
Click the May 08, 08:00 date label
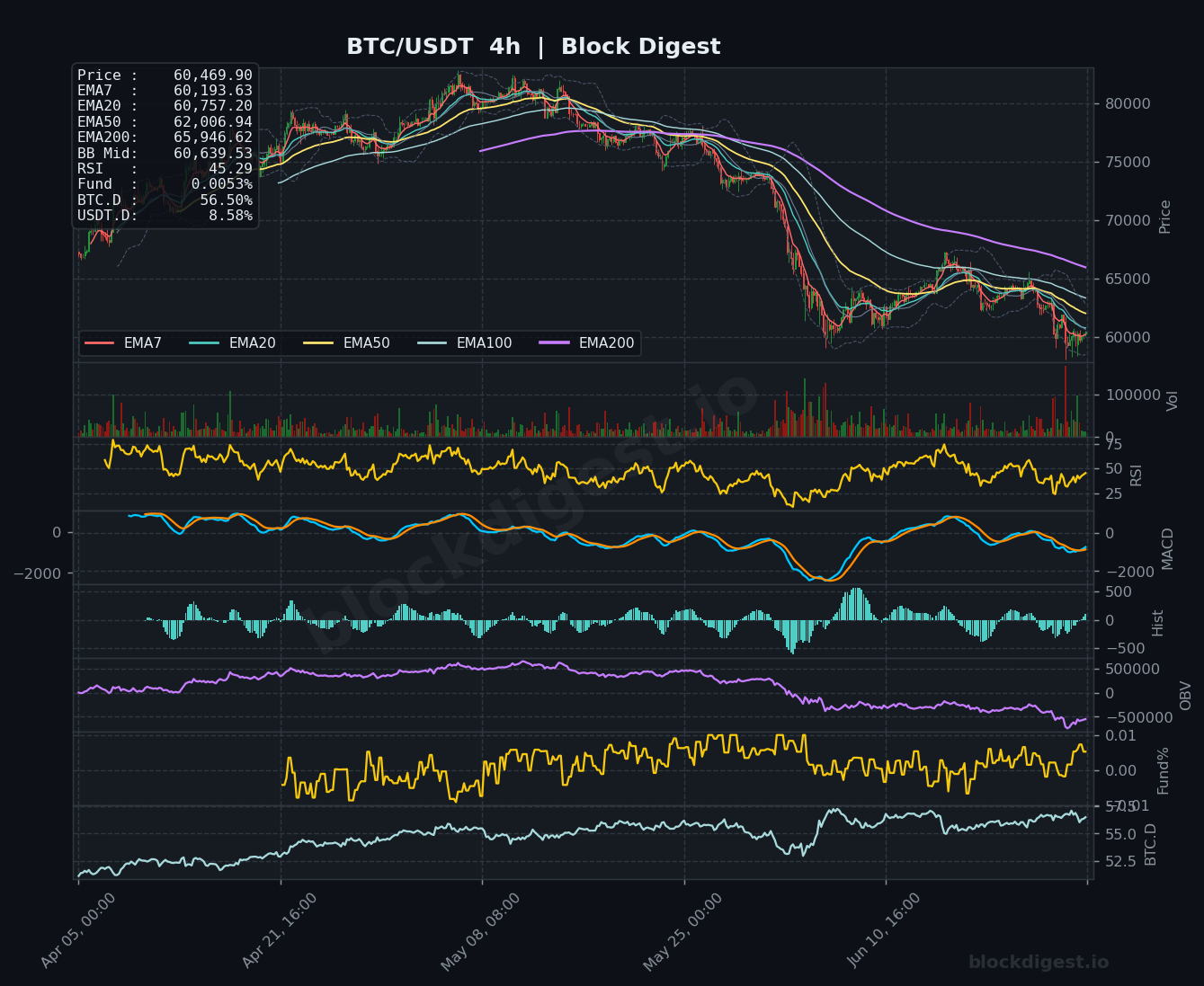[481, 931]
